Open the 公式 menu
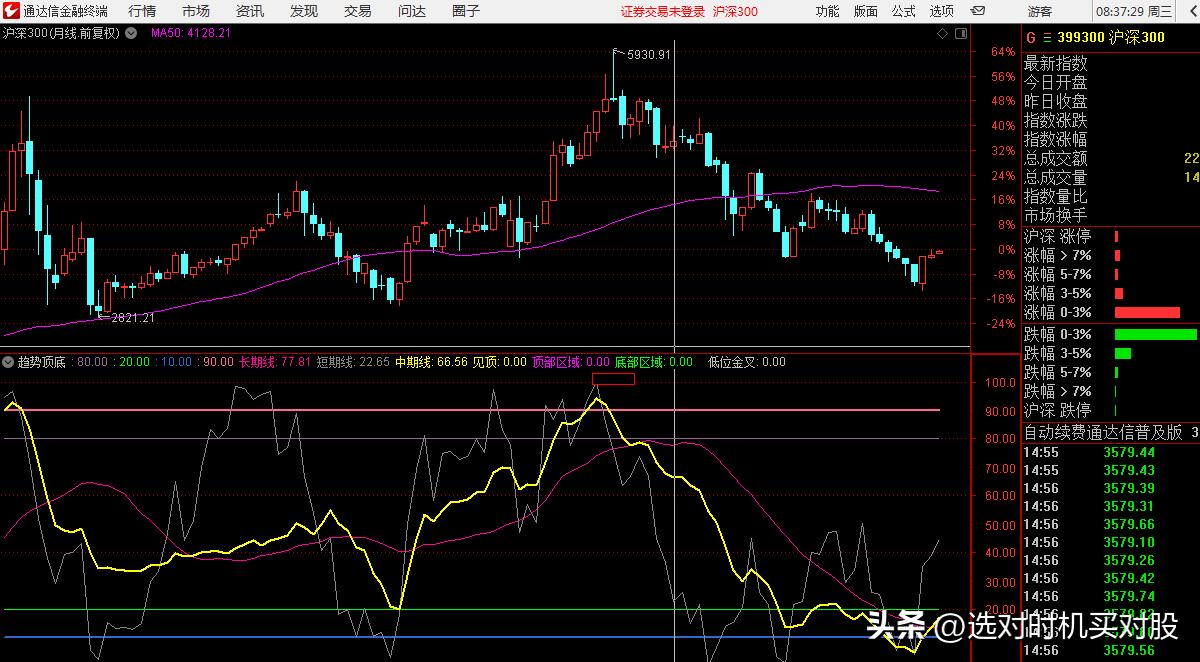 [x=903, y=11]
